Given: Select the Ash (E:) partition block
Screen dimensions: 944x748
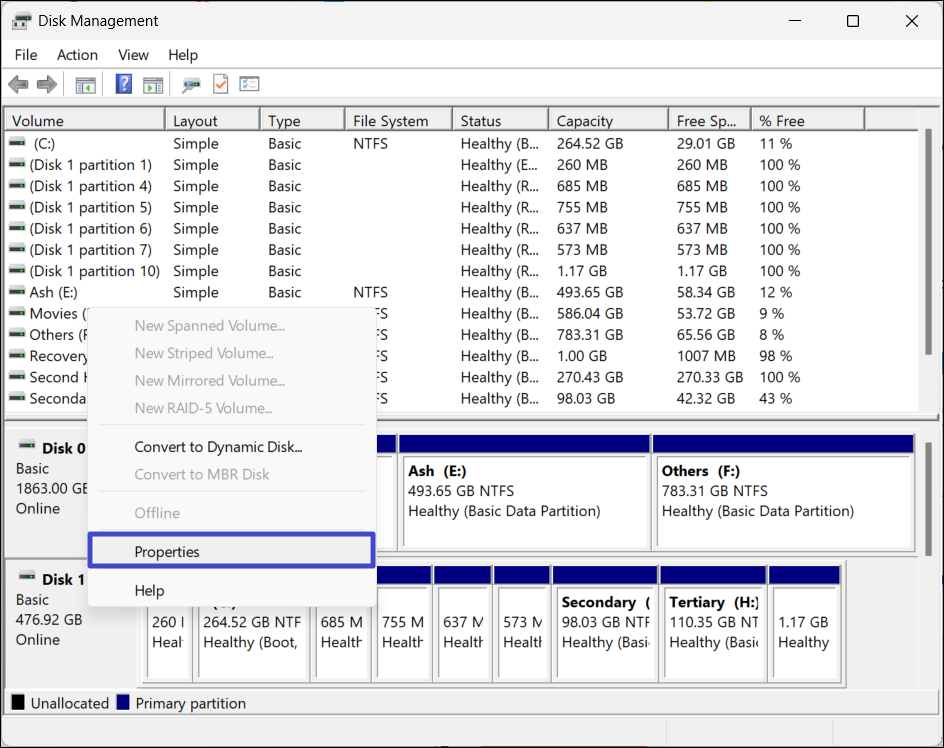Looking at the screenshot, I should click(x=524, y=500).
